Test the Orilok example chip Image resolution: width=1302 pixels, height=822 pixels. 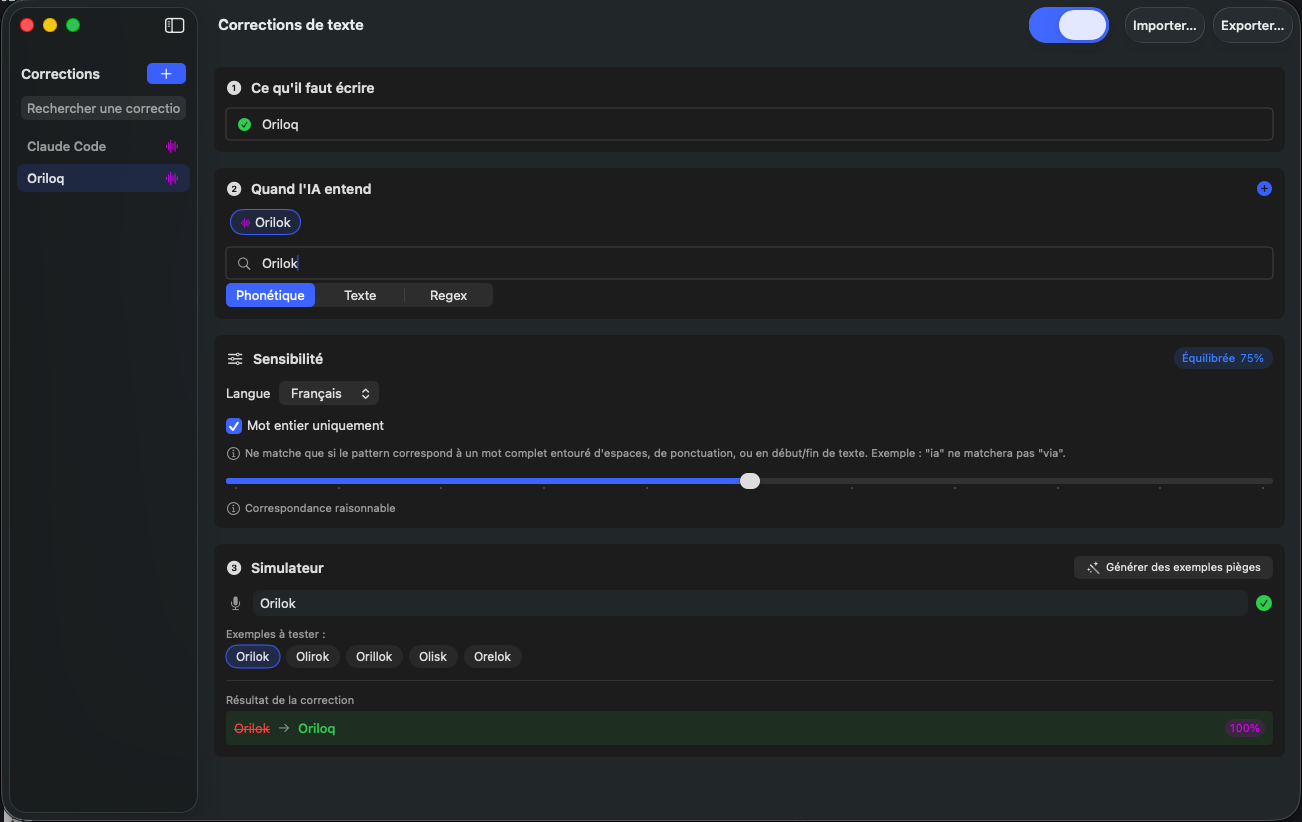pyautogui.click(x=253, y=657)
